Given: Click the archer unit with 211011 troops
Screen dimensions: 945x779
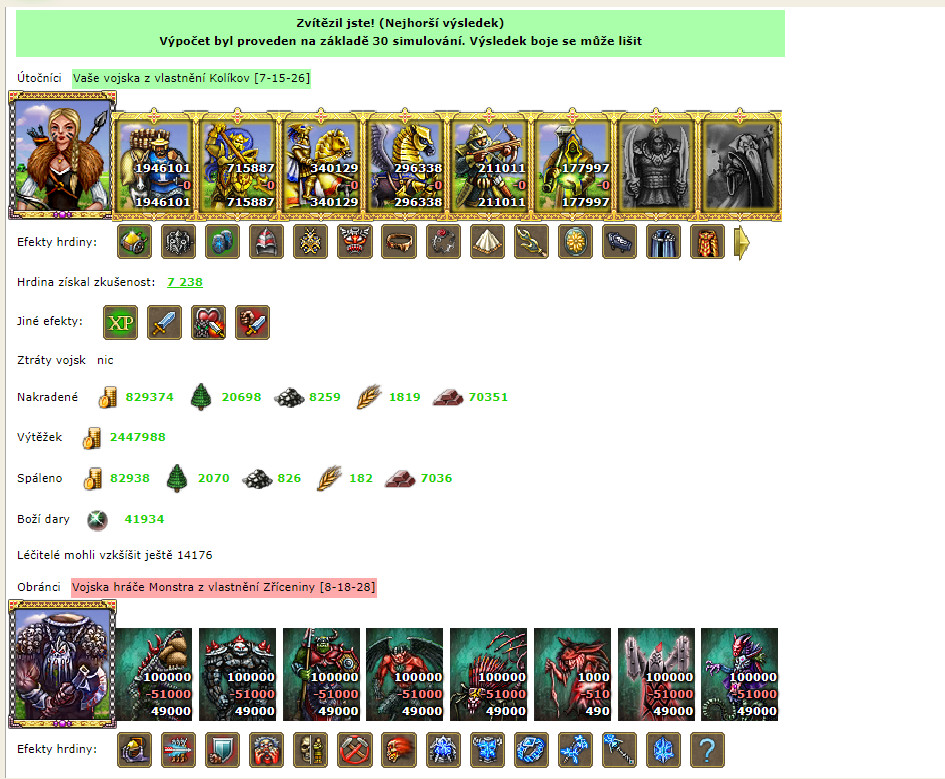Looking at the screenshot, I should click(x=489, y=164).
